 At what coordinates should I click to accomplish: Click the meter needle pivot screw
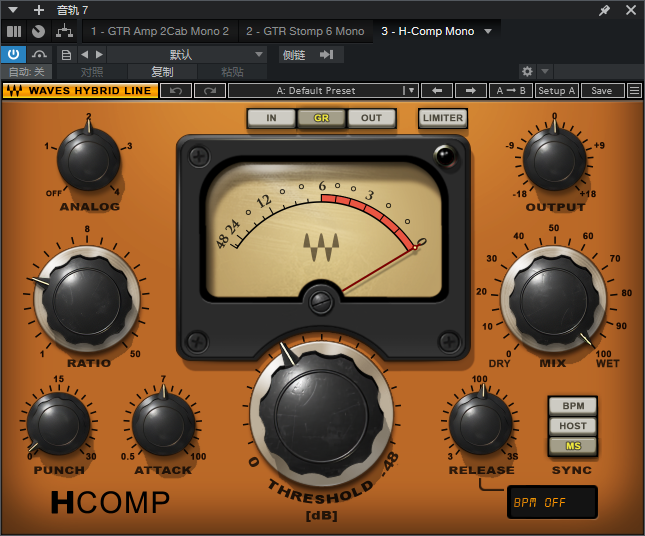(x=321, y=302)
